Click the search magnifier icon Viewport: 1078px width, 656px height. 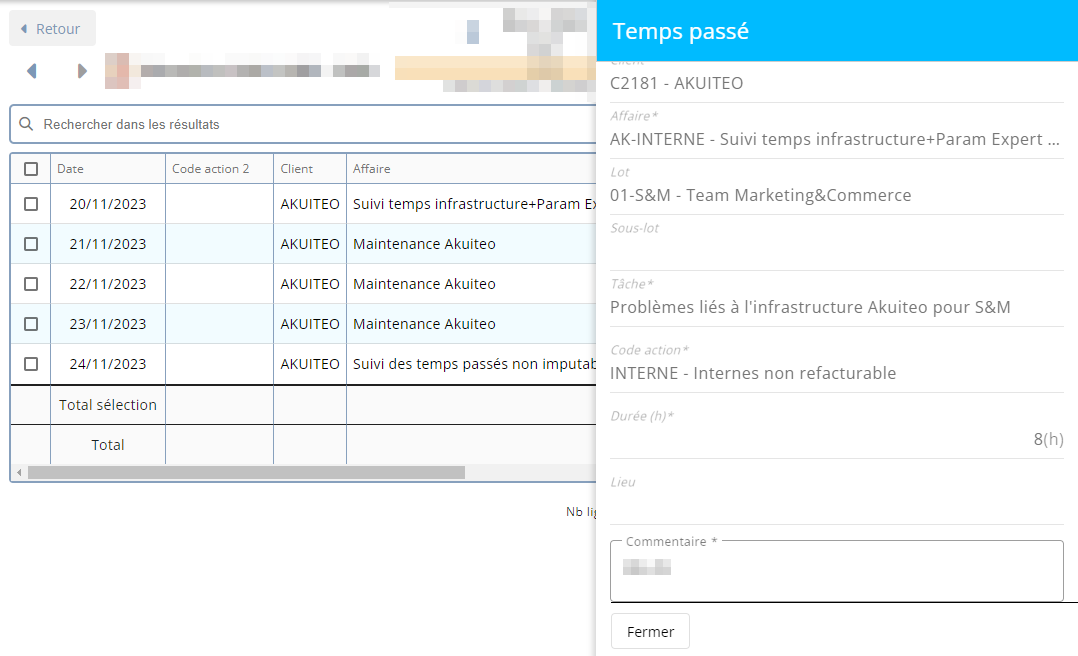26,124
